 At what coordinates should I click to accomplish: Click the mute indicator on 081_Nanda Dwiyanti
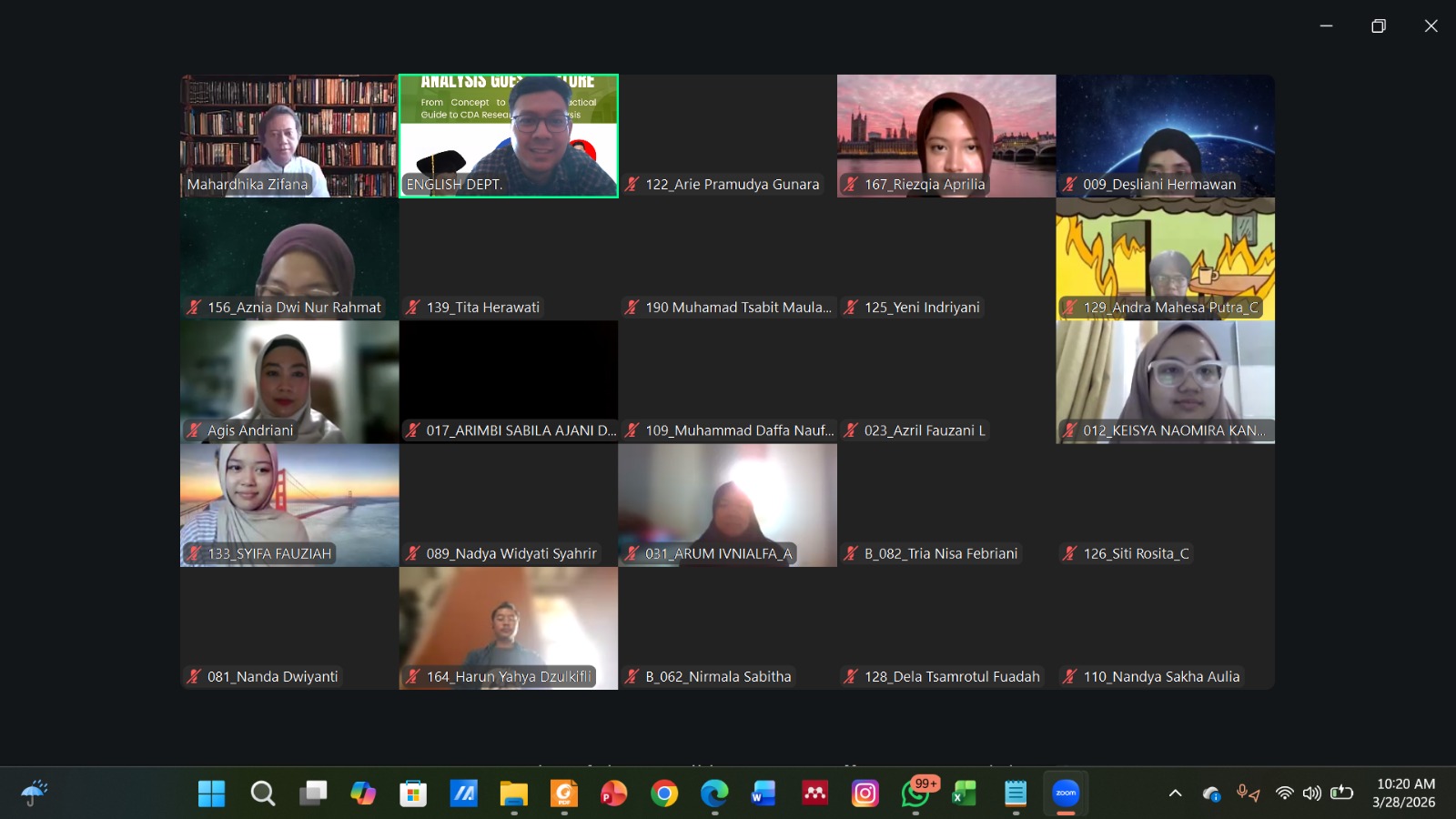click(x=194, y=676)
